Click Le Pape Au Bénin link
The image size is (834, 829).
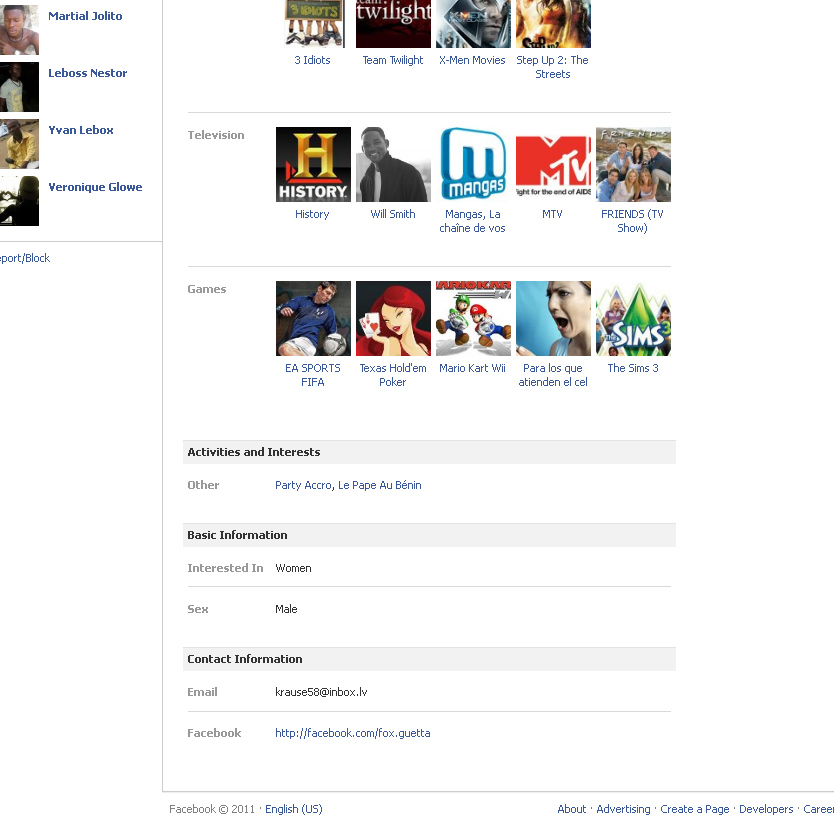point(379,485)
